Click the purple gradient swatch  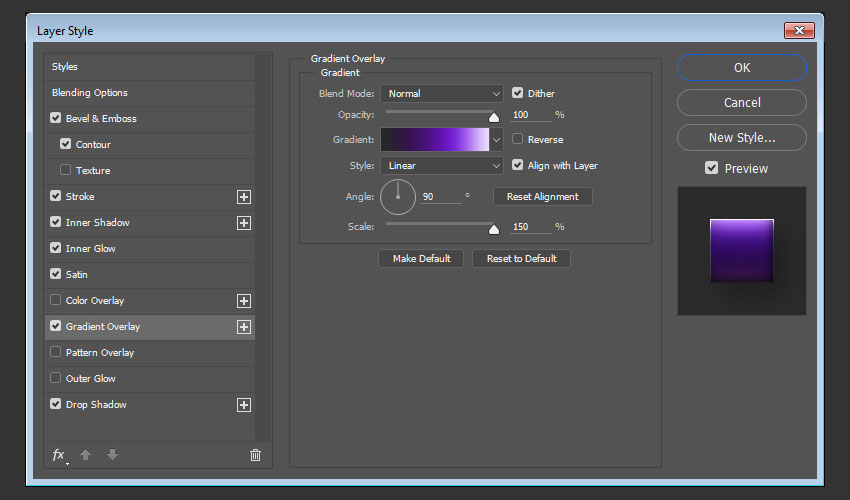[434, 140]
